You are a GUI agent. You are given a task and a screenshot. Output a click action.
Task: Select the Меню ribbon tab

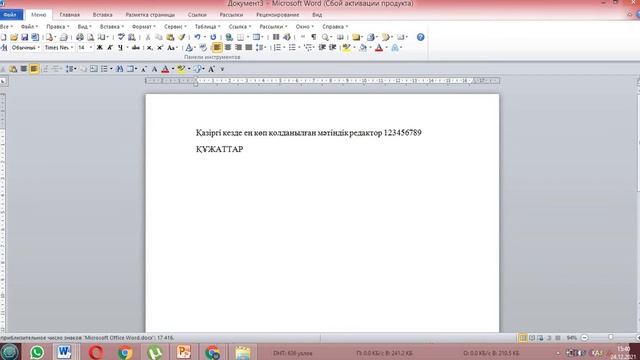39,15
